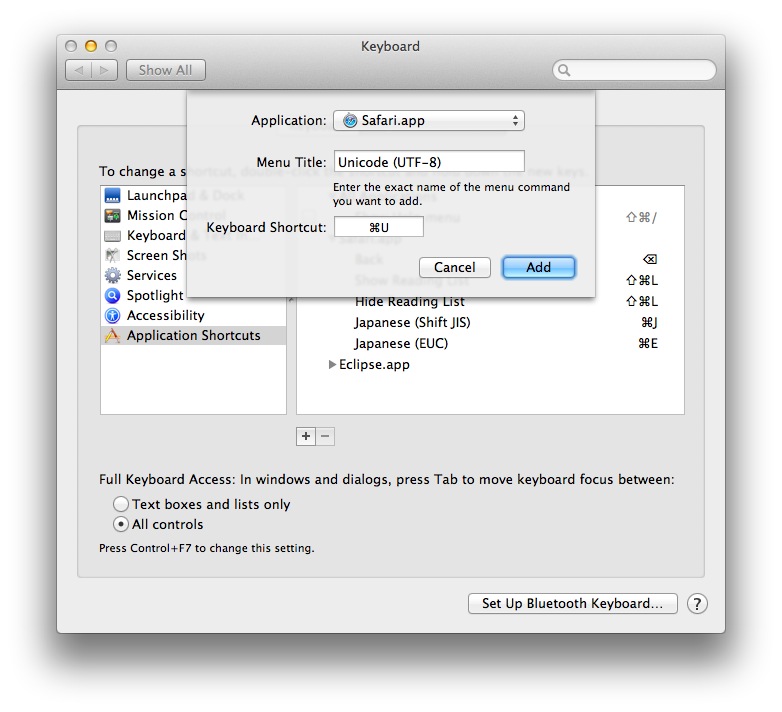Image resolution: width=782 pixels, height=712 pixels.
Task: Go back with the left arrow button
Action: pos(78,70)
